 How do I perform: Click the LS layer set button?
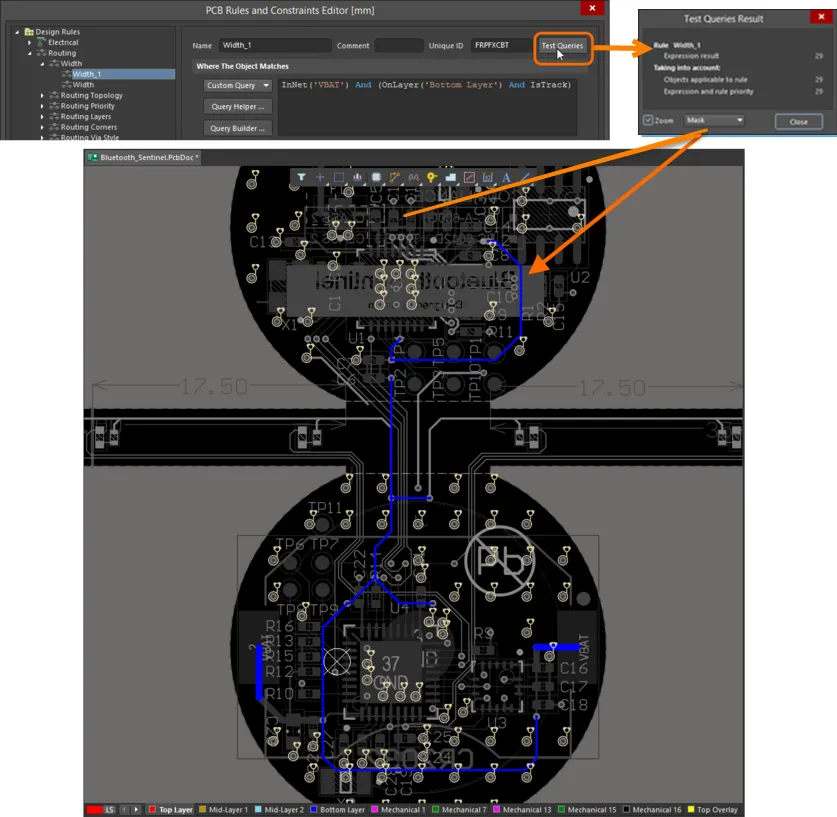coord(109,810)
